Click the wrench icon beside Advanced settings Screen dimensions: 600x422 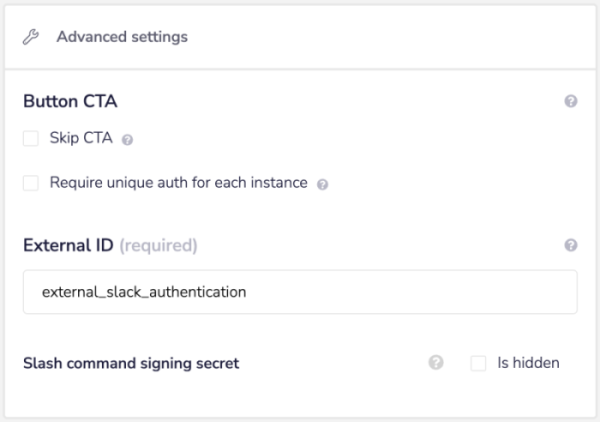31,37
